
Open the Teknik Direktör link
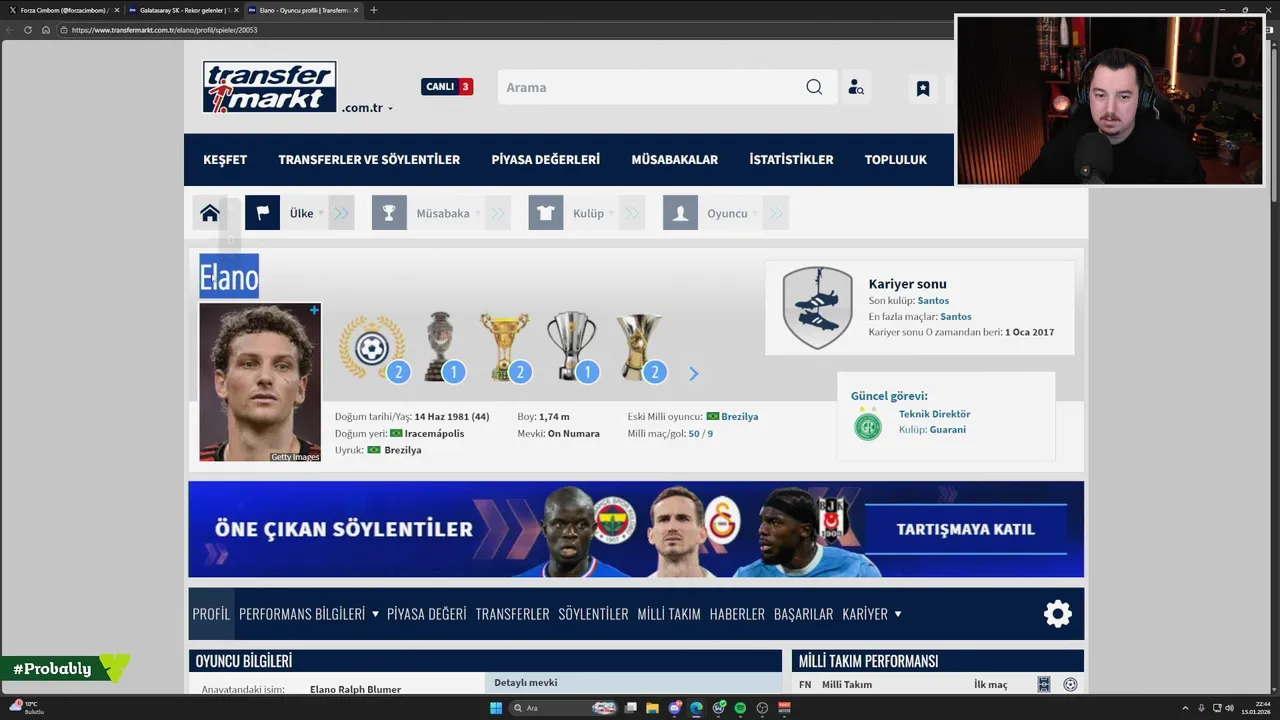point(934,413)
